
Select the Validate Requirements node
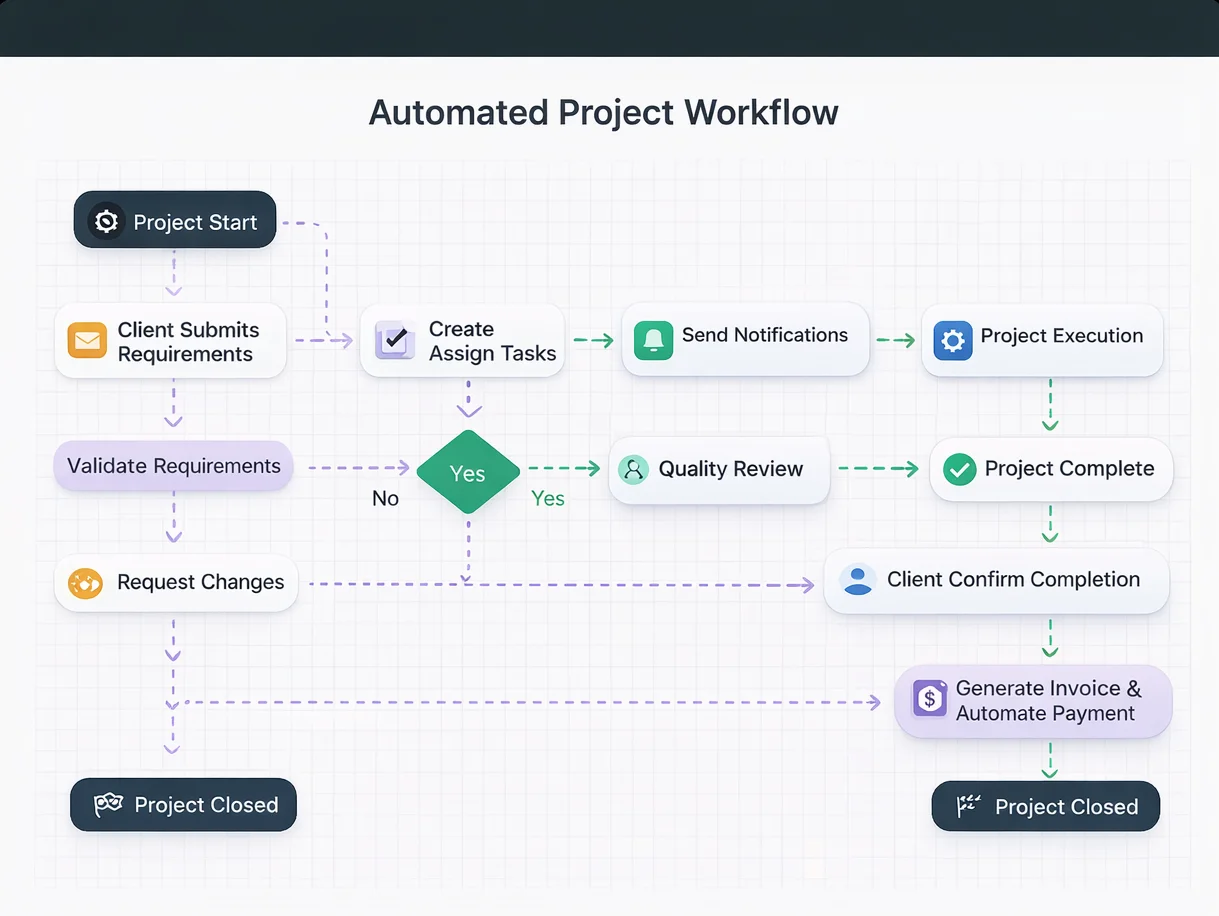[x=173, y=465]
